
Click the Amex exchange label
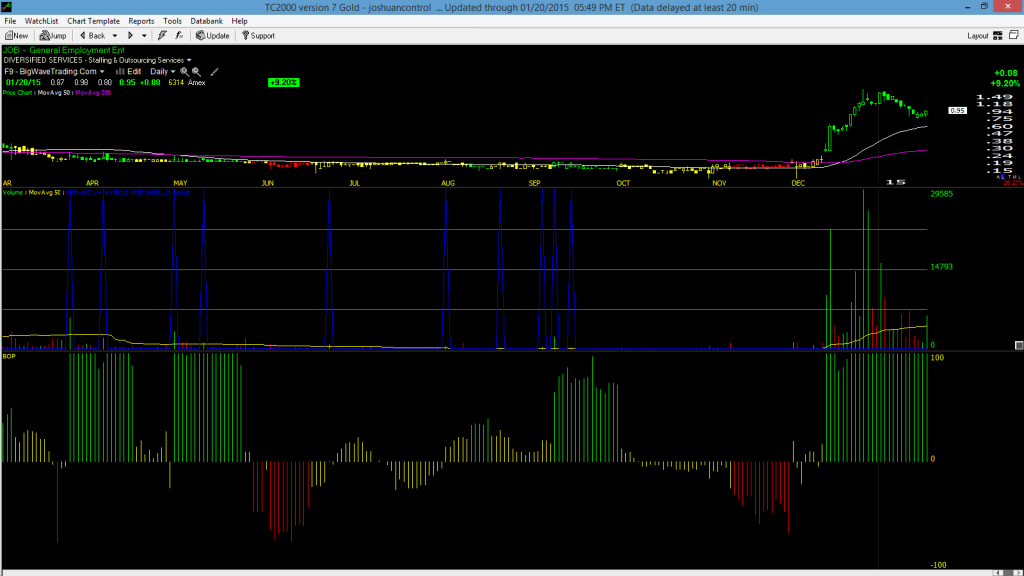click(x=197, y=83)
